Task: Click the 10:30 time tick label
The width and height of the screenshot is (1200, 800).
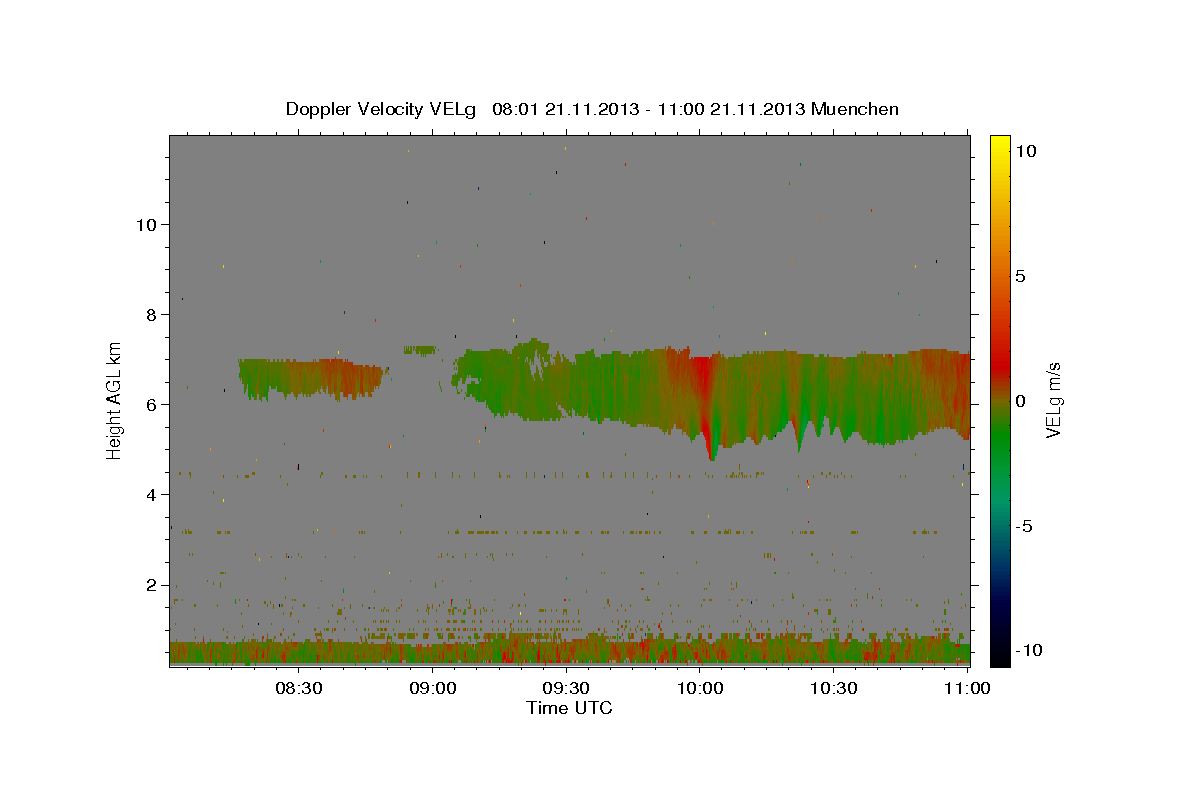Action: 834,688
